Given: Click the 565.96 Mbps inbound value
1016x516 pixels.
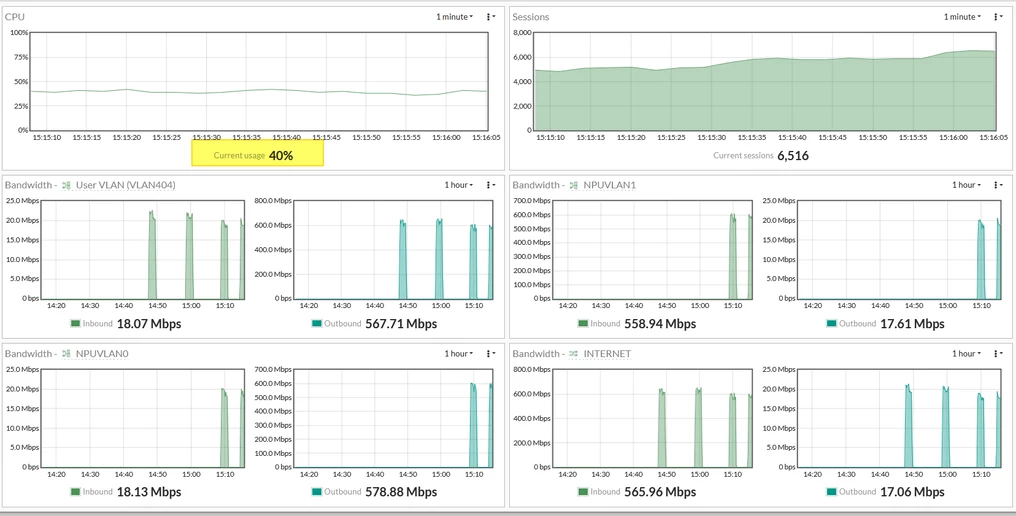Looking at the screenshot, I should [660, 492].
